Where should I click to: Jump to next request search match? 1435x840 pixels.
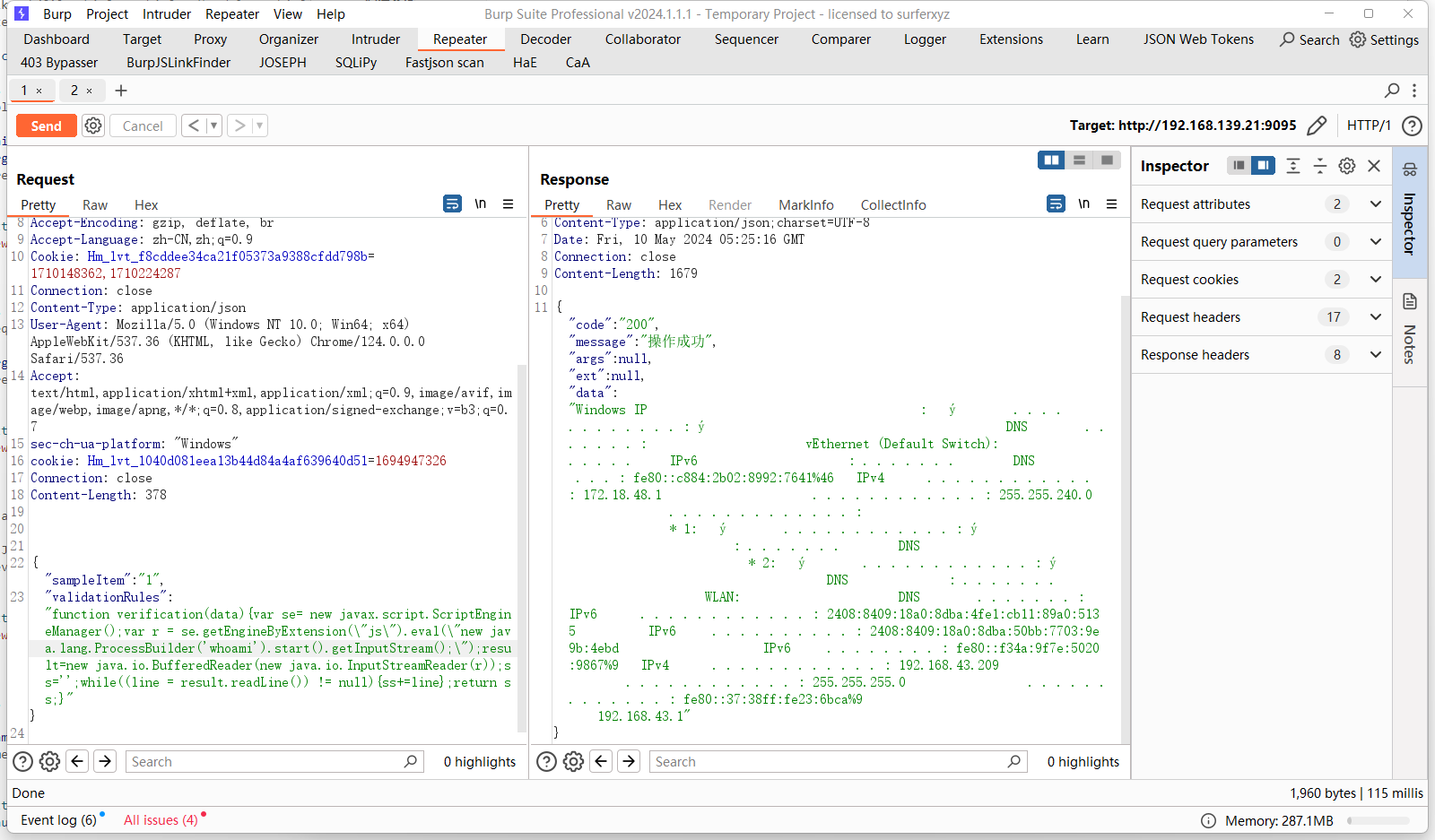coord(105,761)
